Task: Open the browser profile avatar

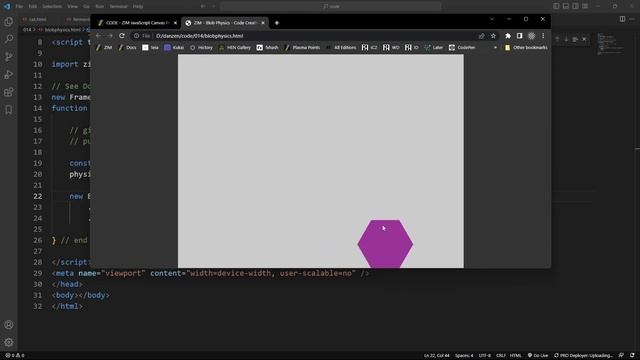Action: click(531, 36)
